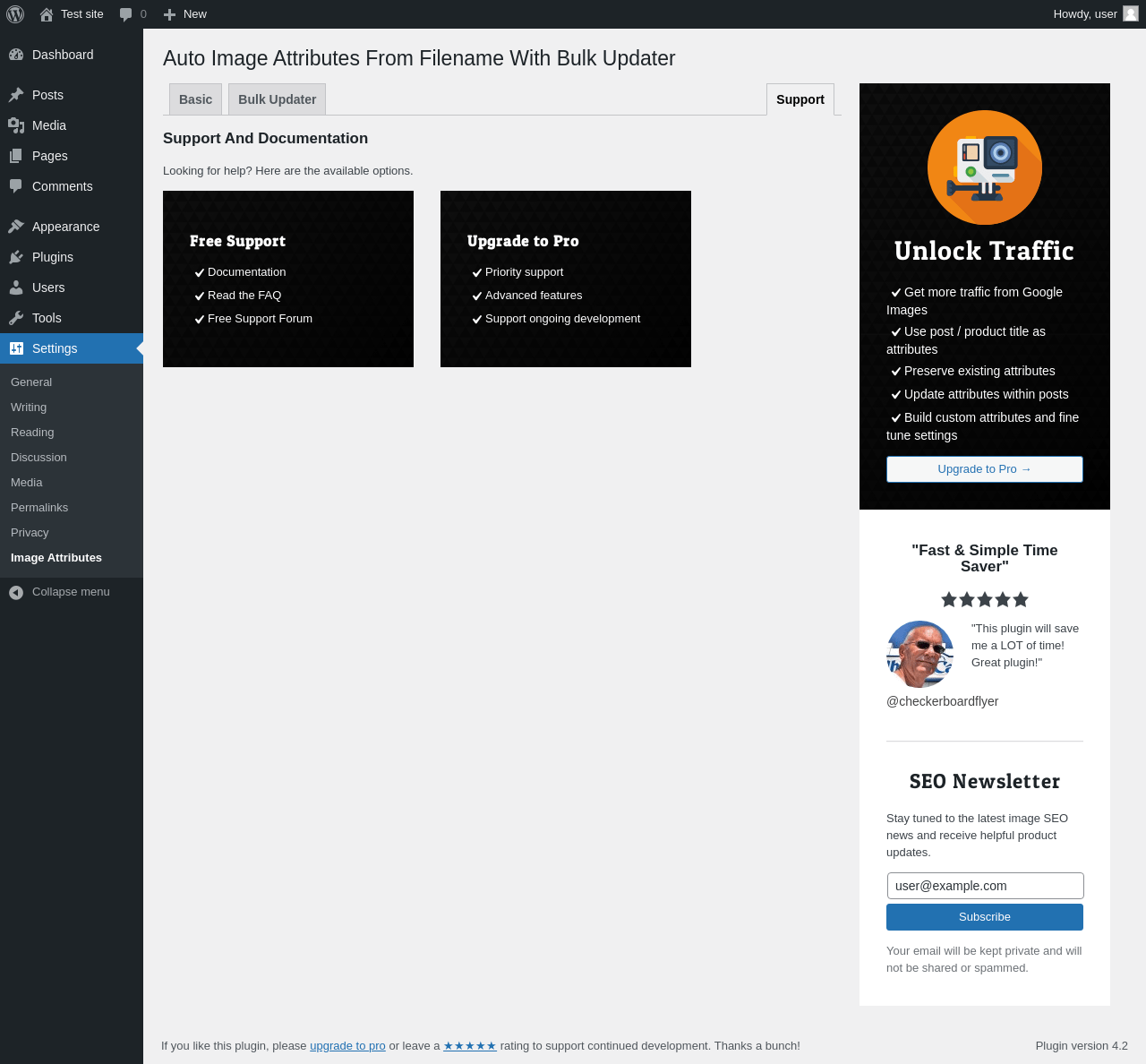1146x1064 pixels.
Task: Click Upgrade to Pro card heading
Action: click(x=523, y=241)
